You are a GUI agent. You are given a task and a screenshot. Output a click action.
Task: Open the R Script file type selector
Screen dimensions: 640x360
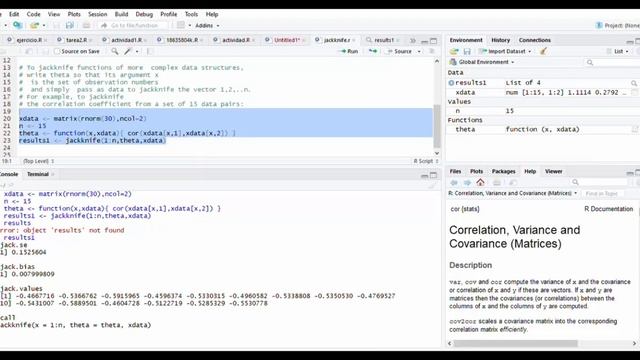coord(426,161)
